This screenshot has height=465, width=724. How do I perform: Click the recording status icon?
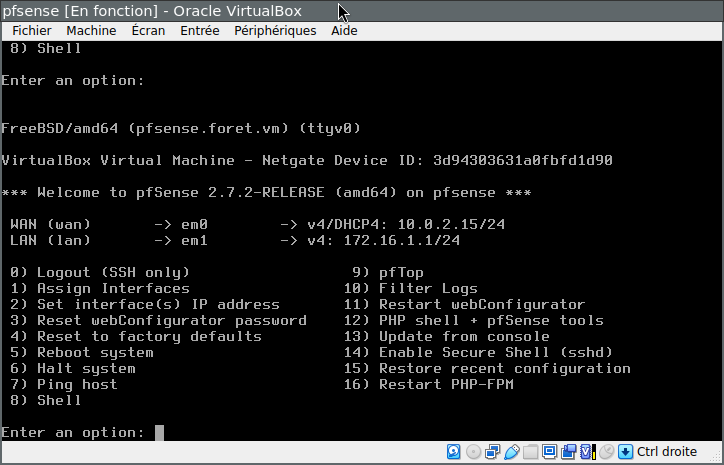point(568,451)
